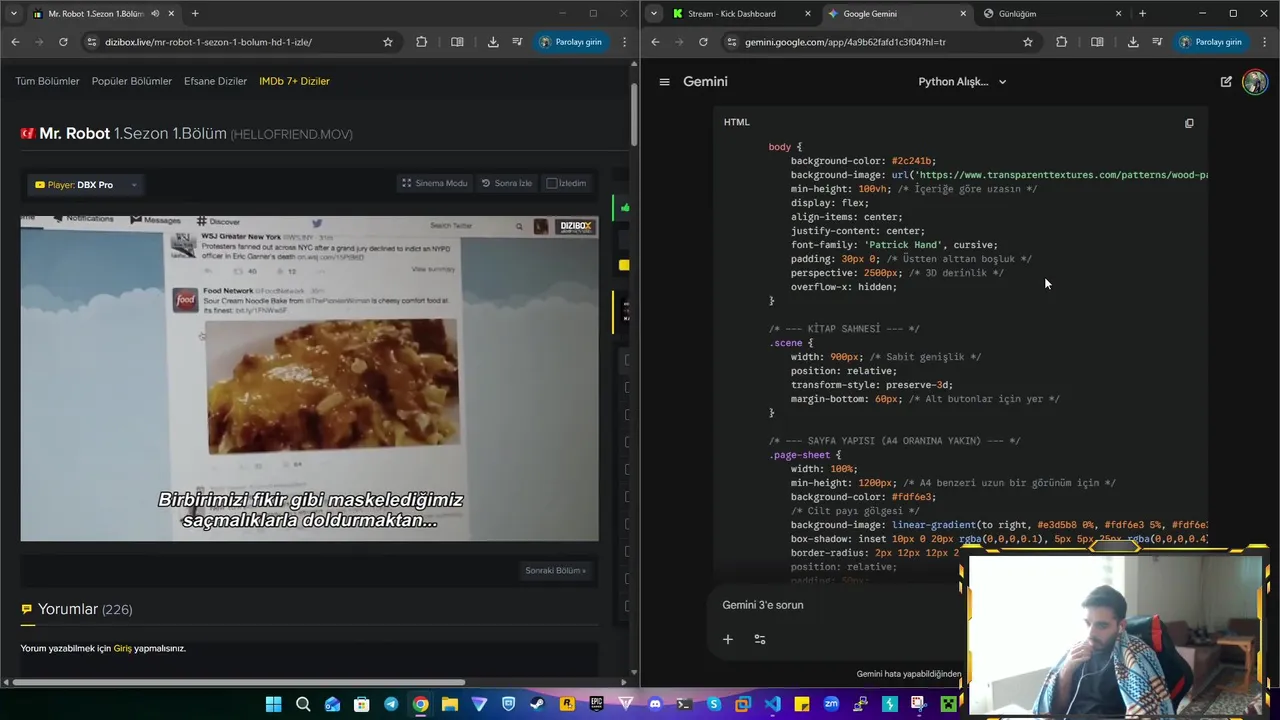Open extensions menu in left browser window

(421, 42)
